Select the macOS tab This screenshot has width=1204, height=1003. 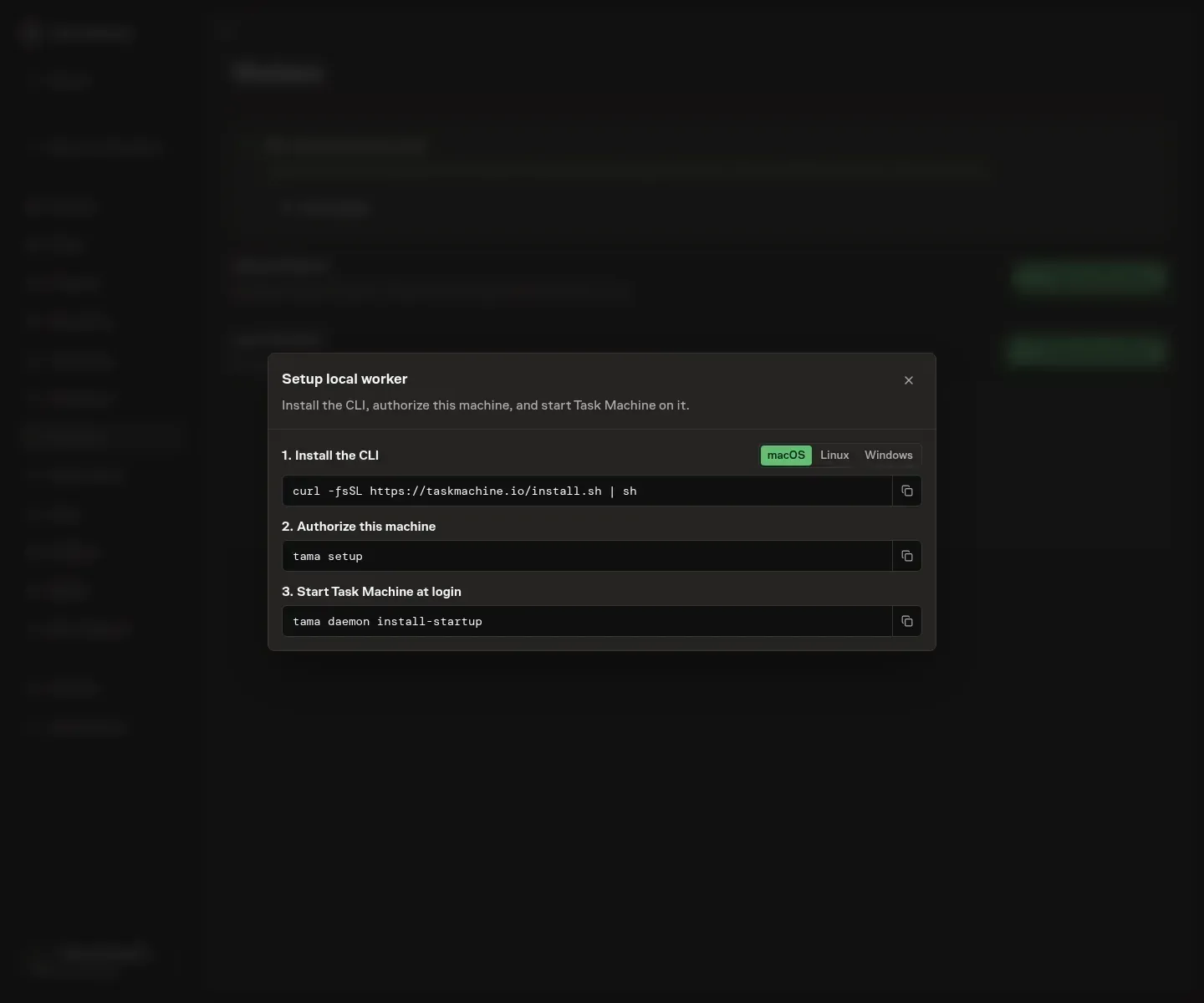pos(786,456)
